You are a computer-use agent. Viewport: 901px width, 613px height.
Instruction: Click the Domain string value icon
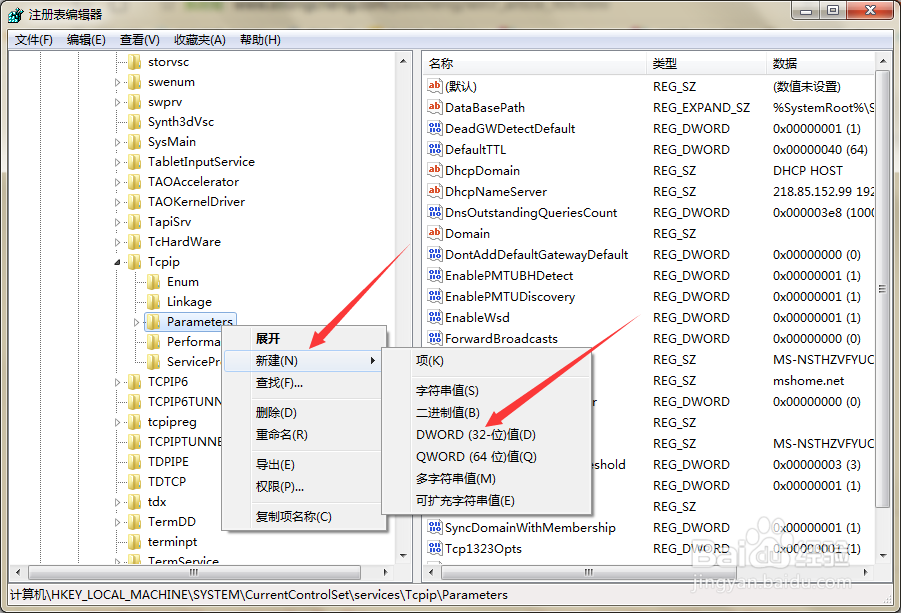[x=434, y=233]
